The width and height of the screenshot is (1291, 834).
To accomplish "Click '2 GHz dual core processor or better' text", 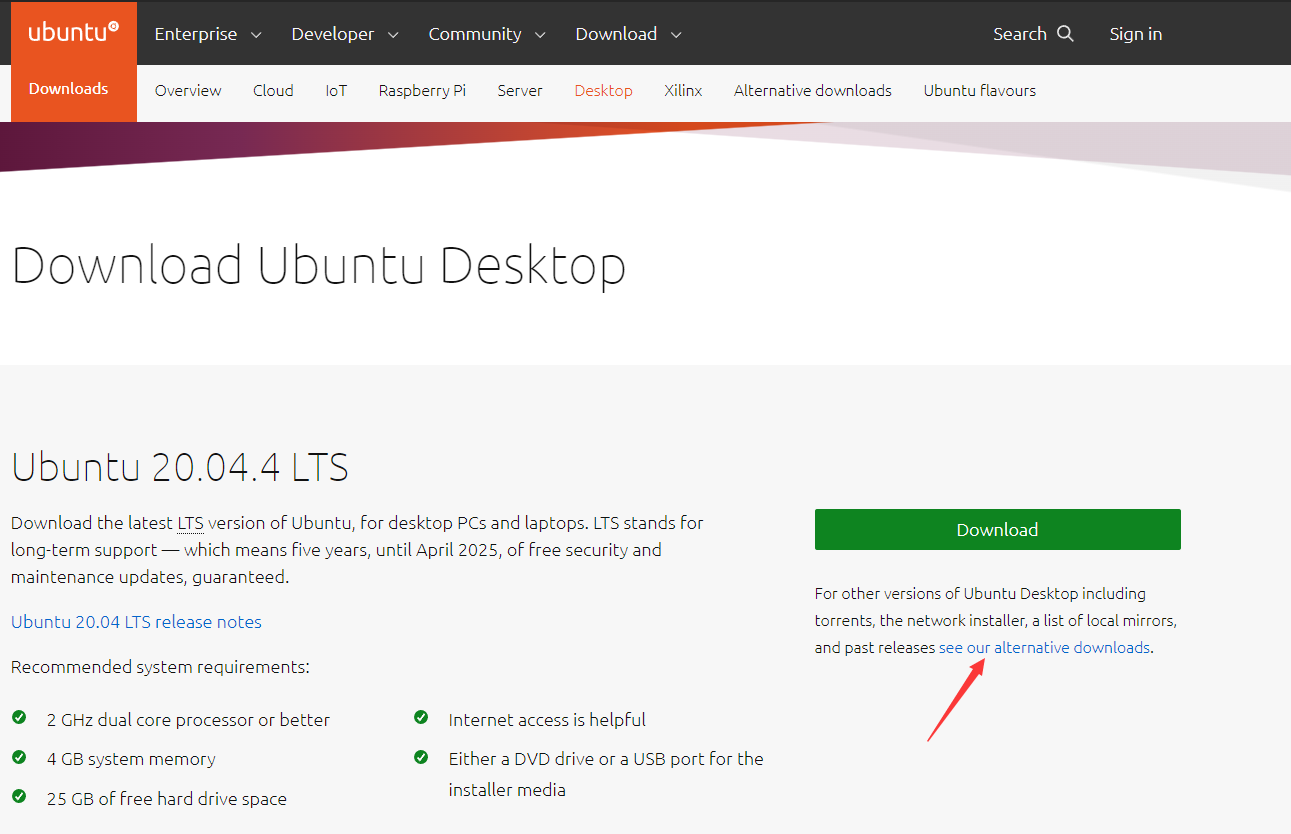I will click(188, 720).
